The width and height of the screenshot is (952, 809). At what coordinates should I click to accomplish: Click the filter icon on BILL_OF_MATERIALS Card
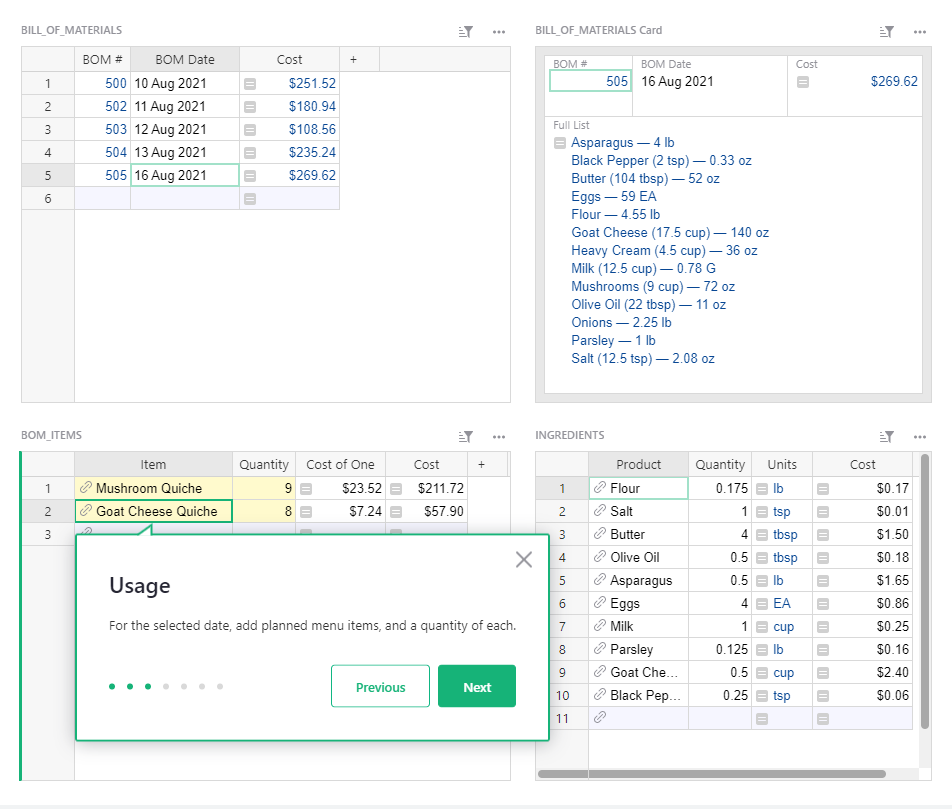(x=885, y=31)
